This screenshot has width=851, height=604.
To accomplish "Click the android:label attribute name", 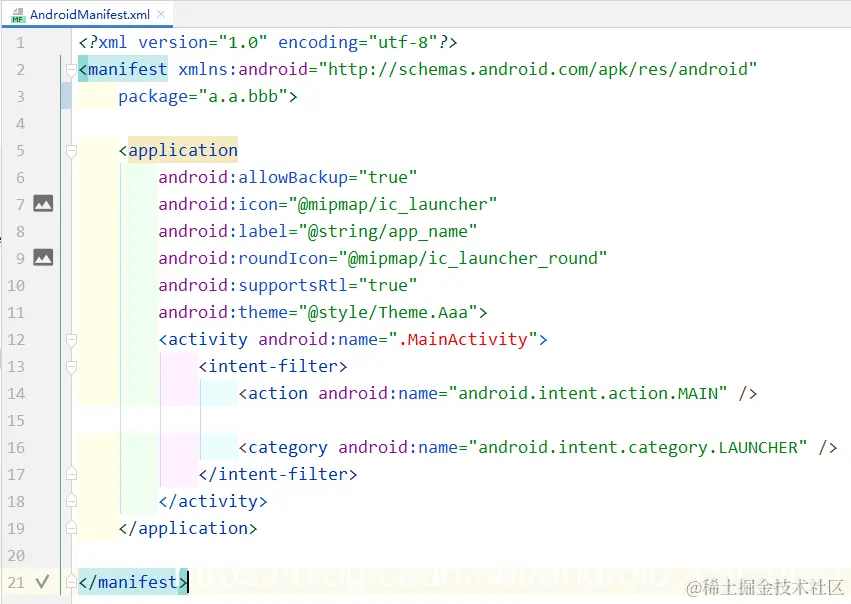I will coord(223,232).
